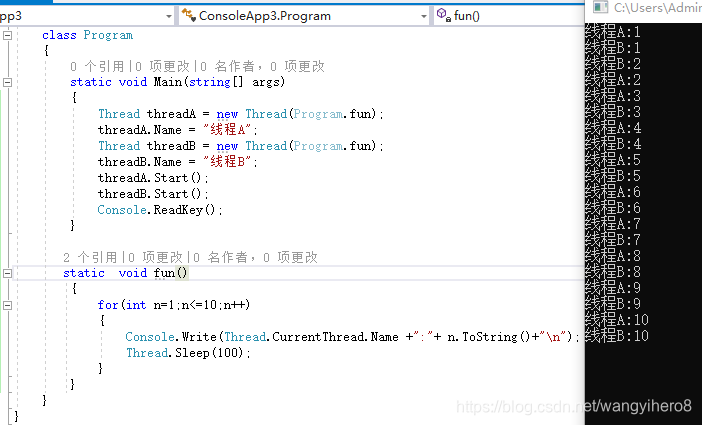The image size is (702, 425).
Task: Collapse the fun method outline block
Action: (x=8, y=273)
